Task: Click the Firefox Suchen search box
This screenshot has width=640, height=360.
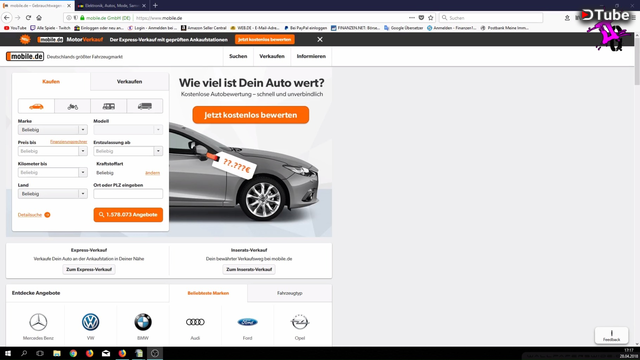Action: 491,18
